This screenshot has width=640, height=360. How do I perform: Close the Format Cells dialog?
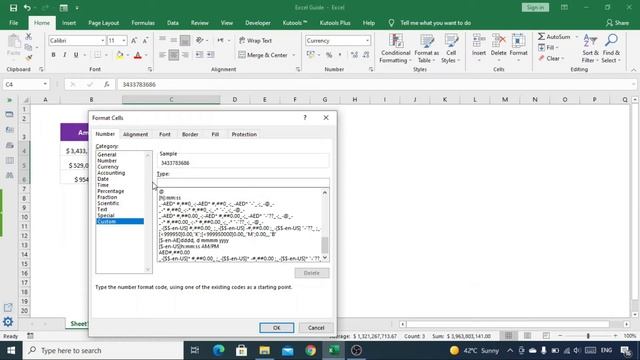coord(326,118)
